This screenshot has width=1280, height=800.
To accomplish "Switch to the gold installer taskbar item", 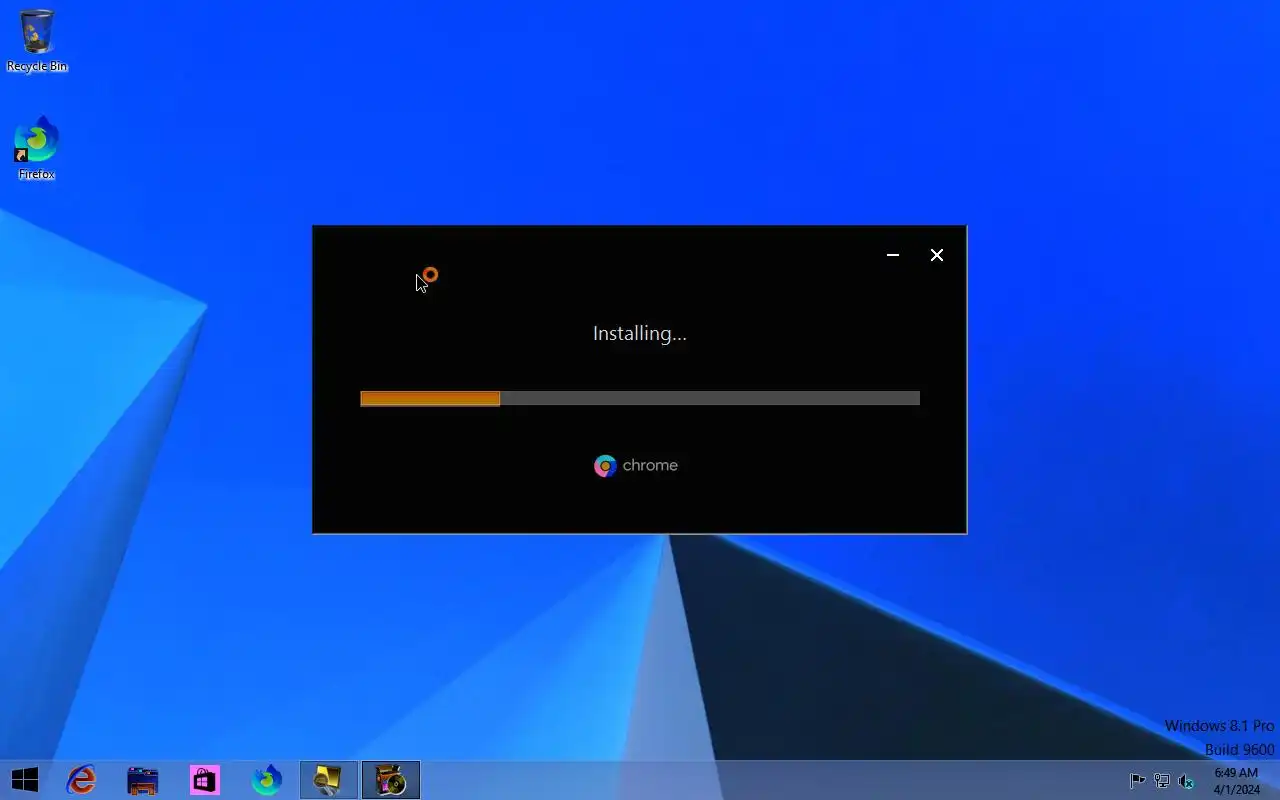I will coord(329,780).
